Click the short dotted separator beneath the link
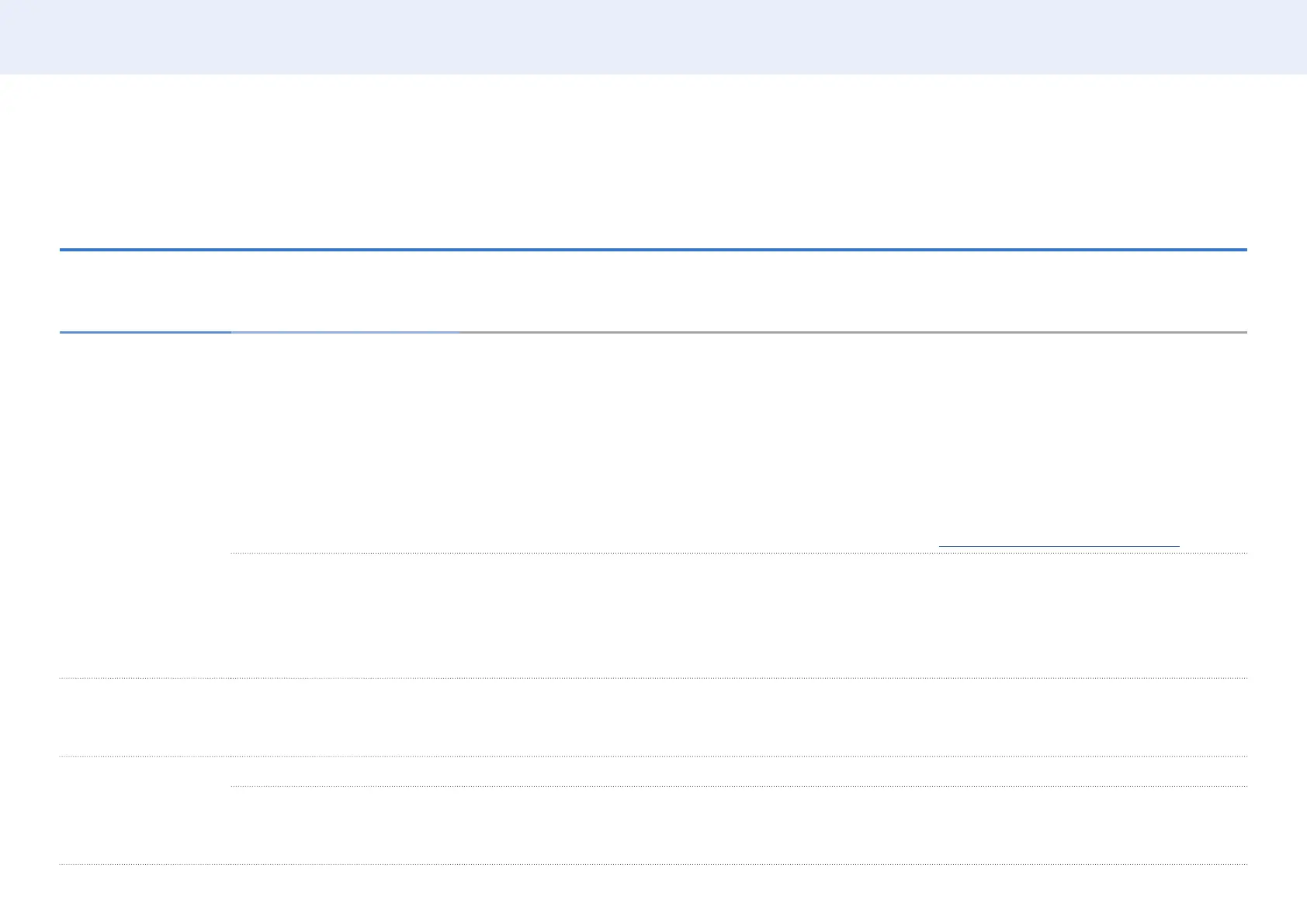This screenshot has height=924, width=1307. (739, 553)
